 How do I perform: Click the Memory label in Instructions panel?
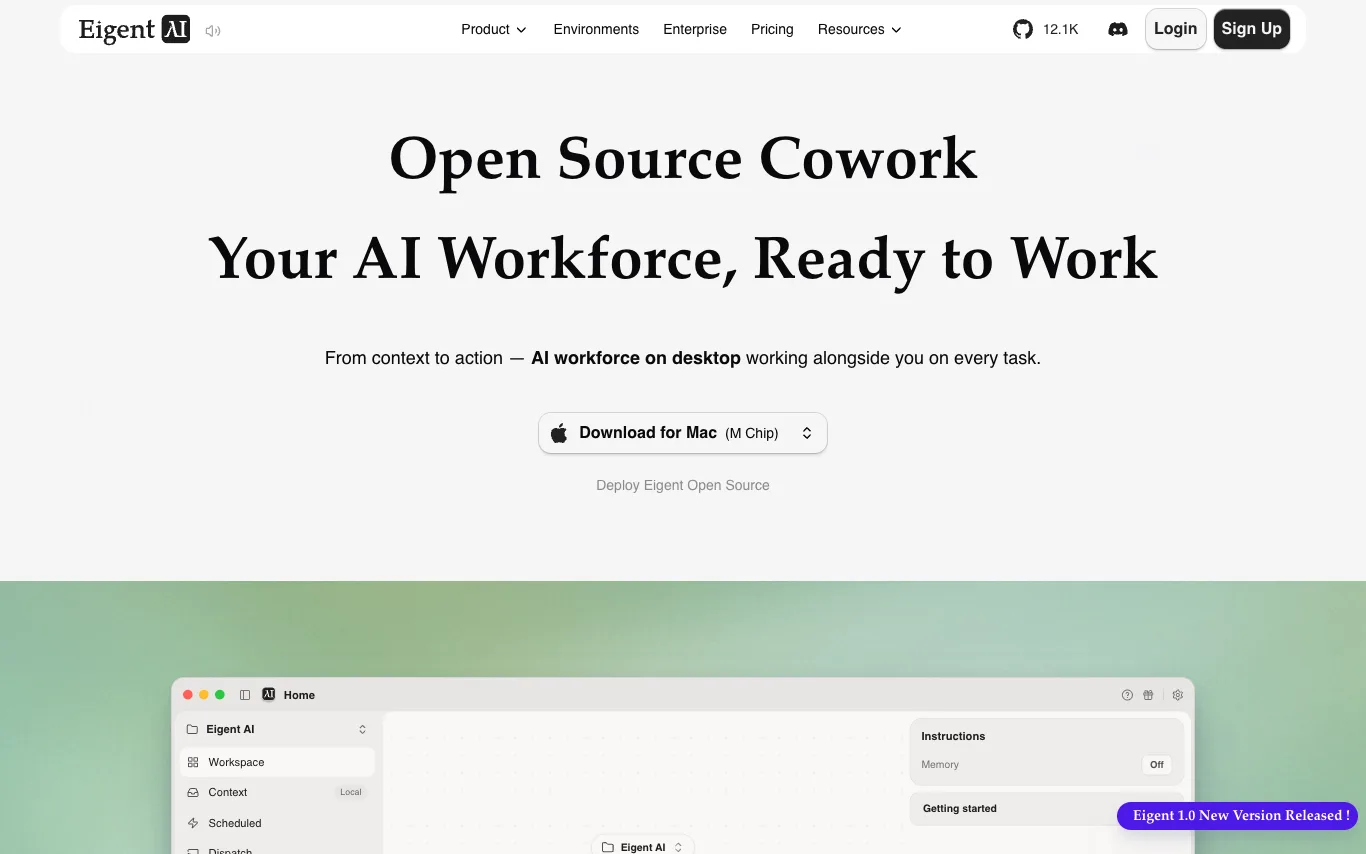tap(940, 765)
